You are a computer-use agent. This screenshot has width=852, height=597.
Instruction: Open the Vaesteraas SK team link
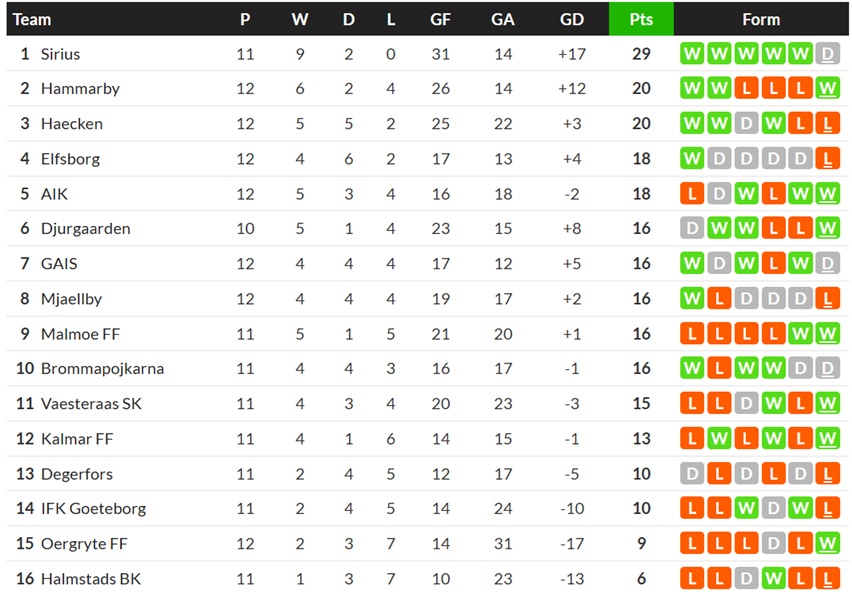[91, 404]
